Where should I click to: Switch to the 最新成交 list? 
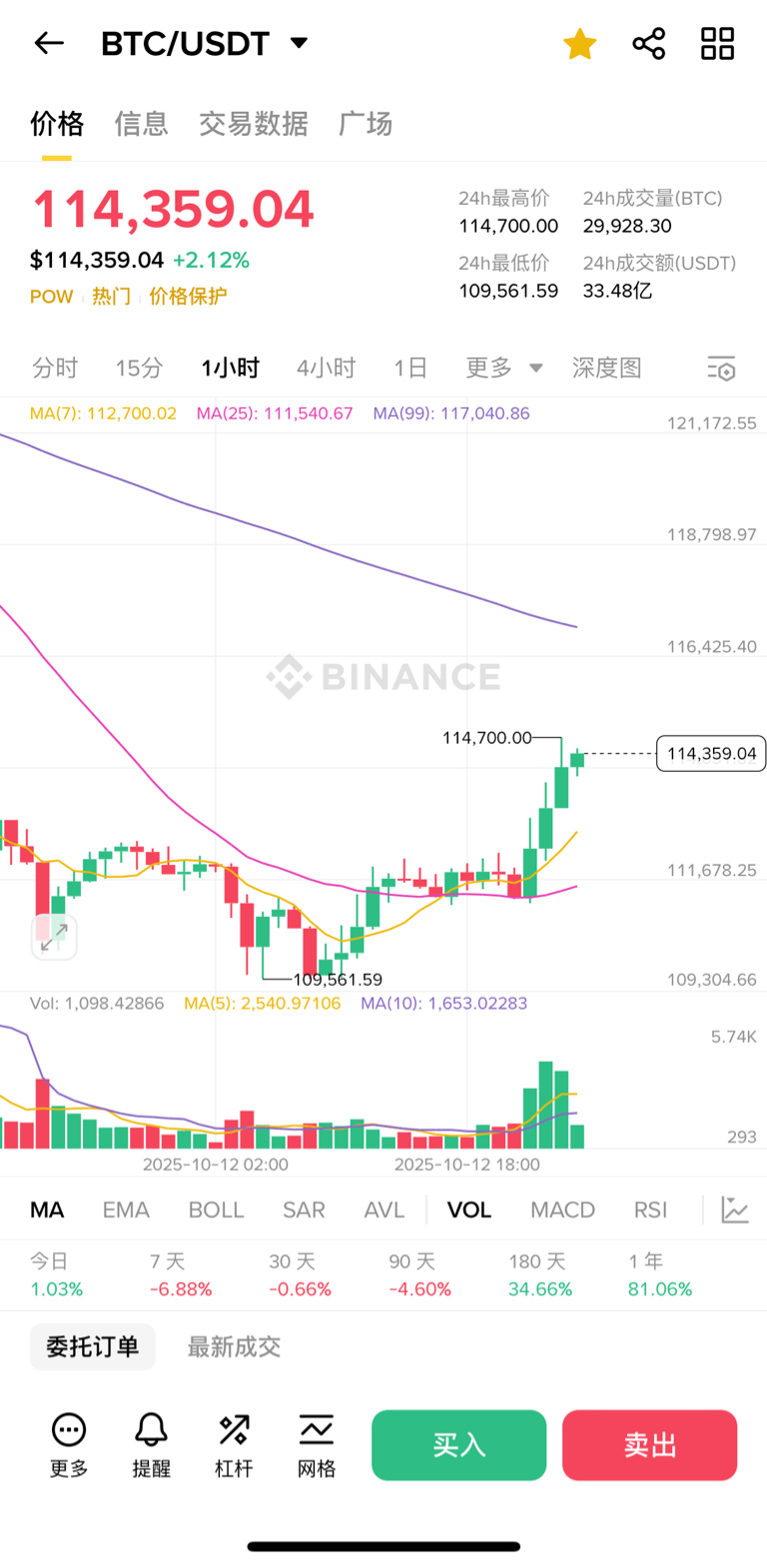[234, 1346]
